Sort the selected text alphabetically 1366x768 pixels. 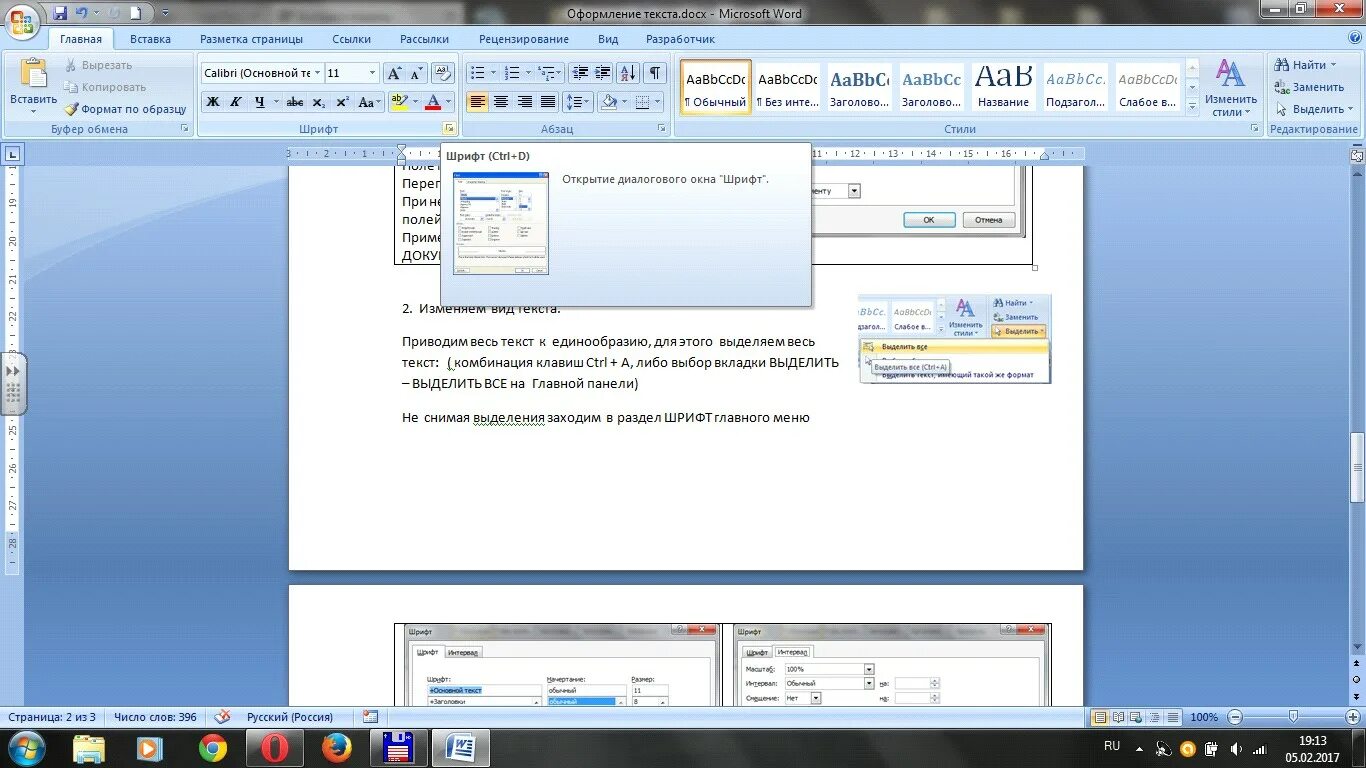[628, 73]
